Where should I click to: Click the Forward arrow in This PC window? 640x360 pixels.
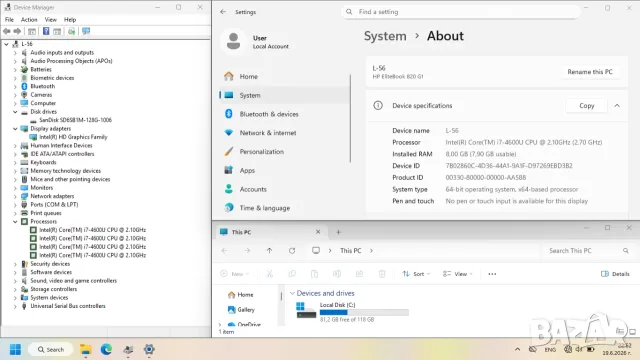(247, 251)
